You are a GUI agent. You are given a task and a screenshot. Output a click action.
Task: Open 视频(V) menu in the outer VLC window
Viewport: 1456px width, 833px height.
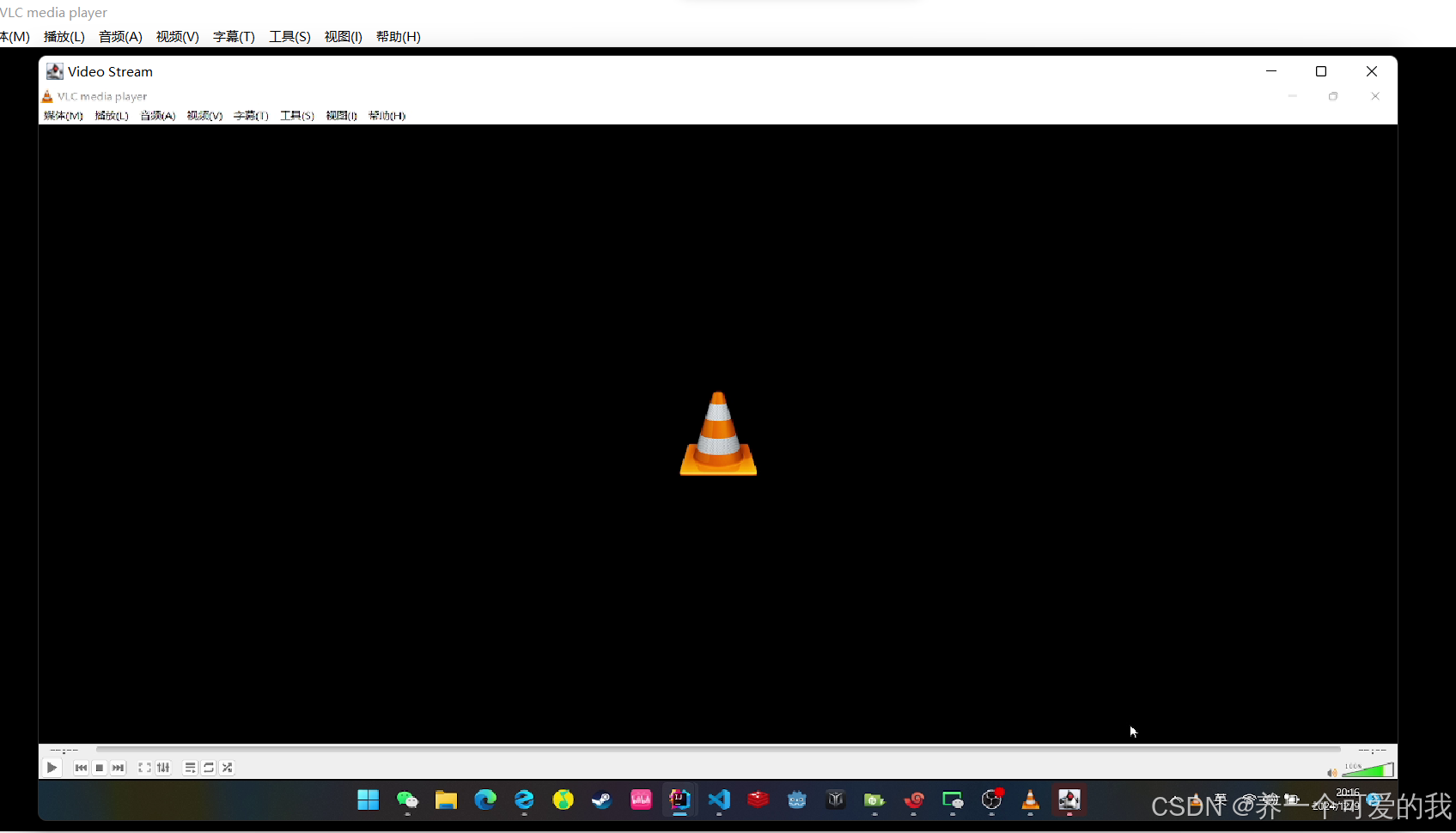coord(178,36)
